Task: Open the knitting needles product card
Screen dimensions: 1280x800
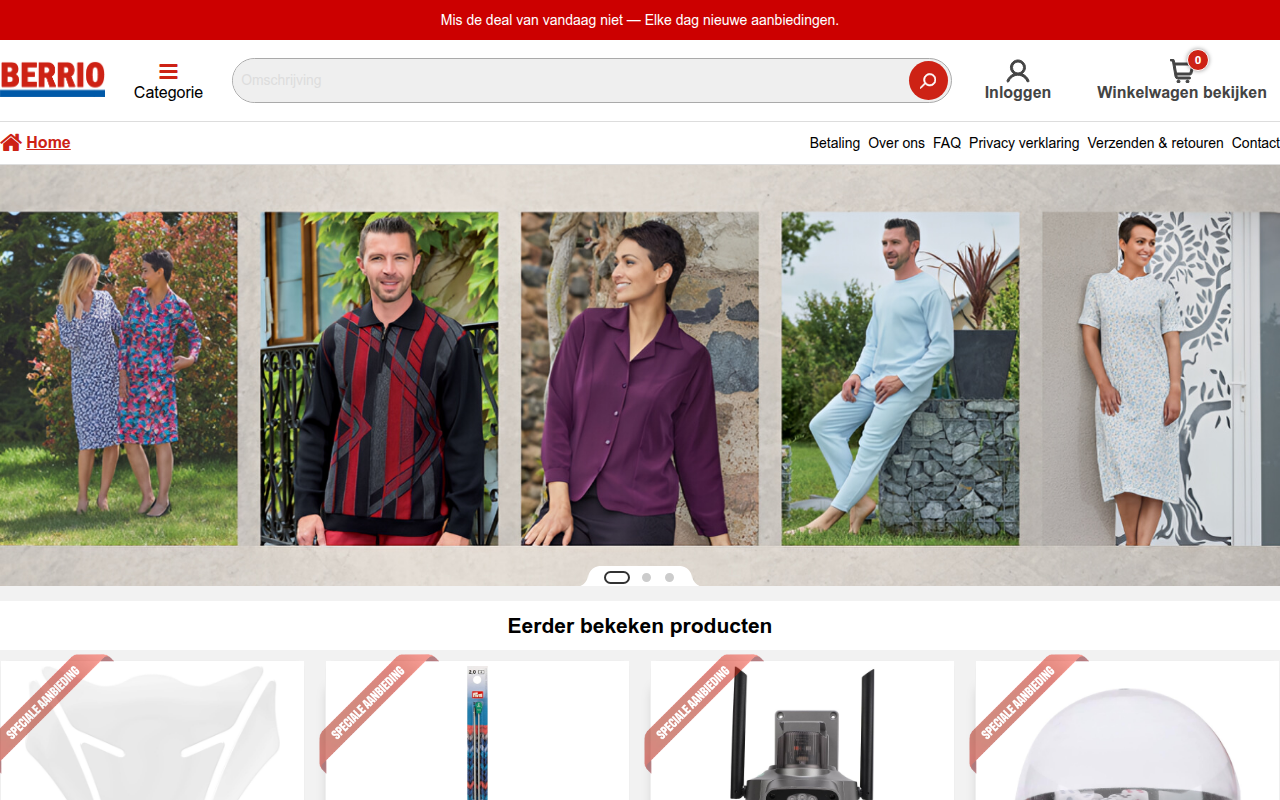Action: (477, 730)
